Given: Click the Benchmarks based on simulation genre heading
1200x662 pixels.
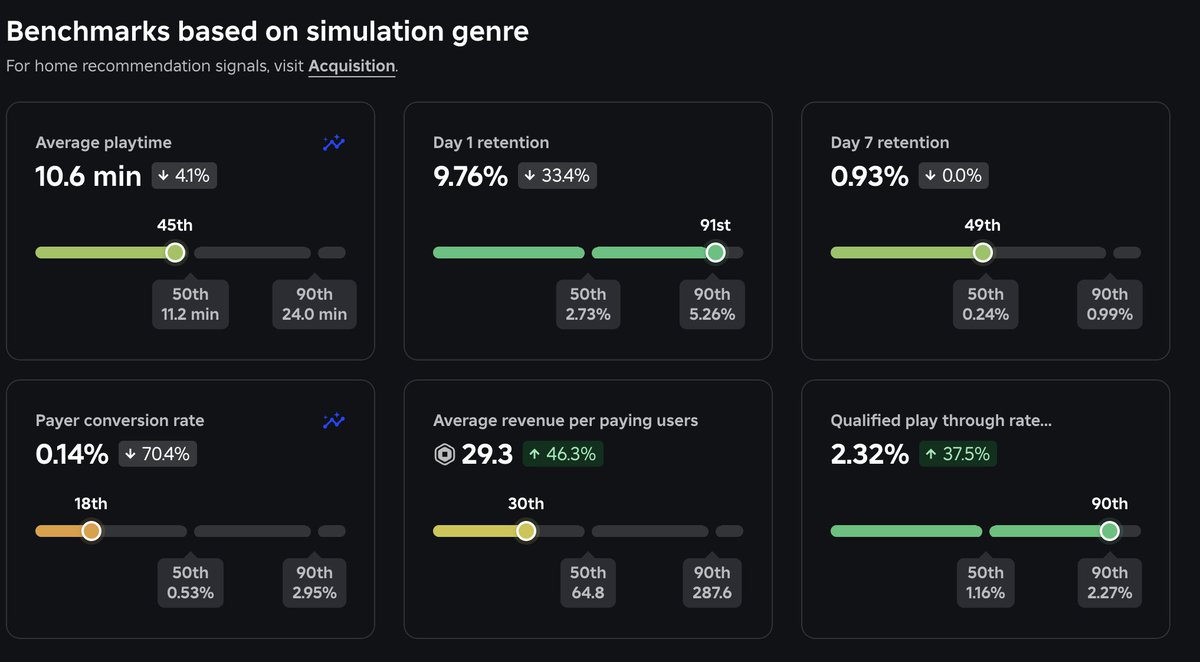Looking at the screenshot, I should tap(267, 31).
